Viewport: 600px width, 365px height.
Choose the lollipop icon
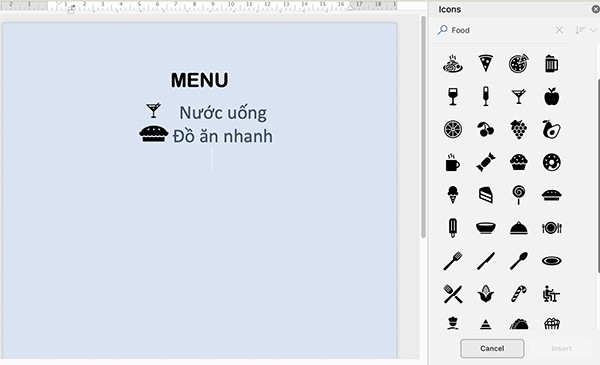(x=518, y=195)
